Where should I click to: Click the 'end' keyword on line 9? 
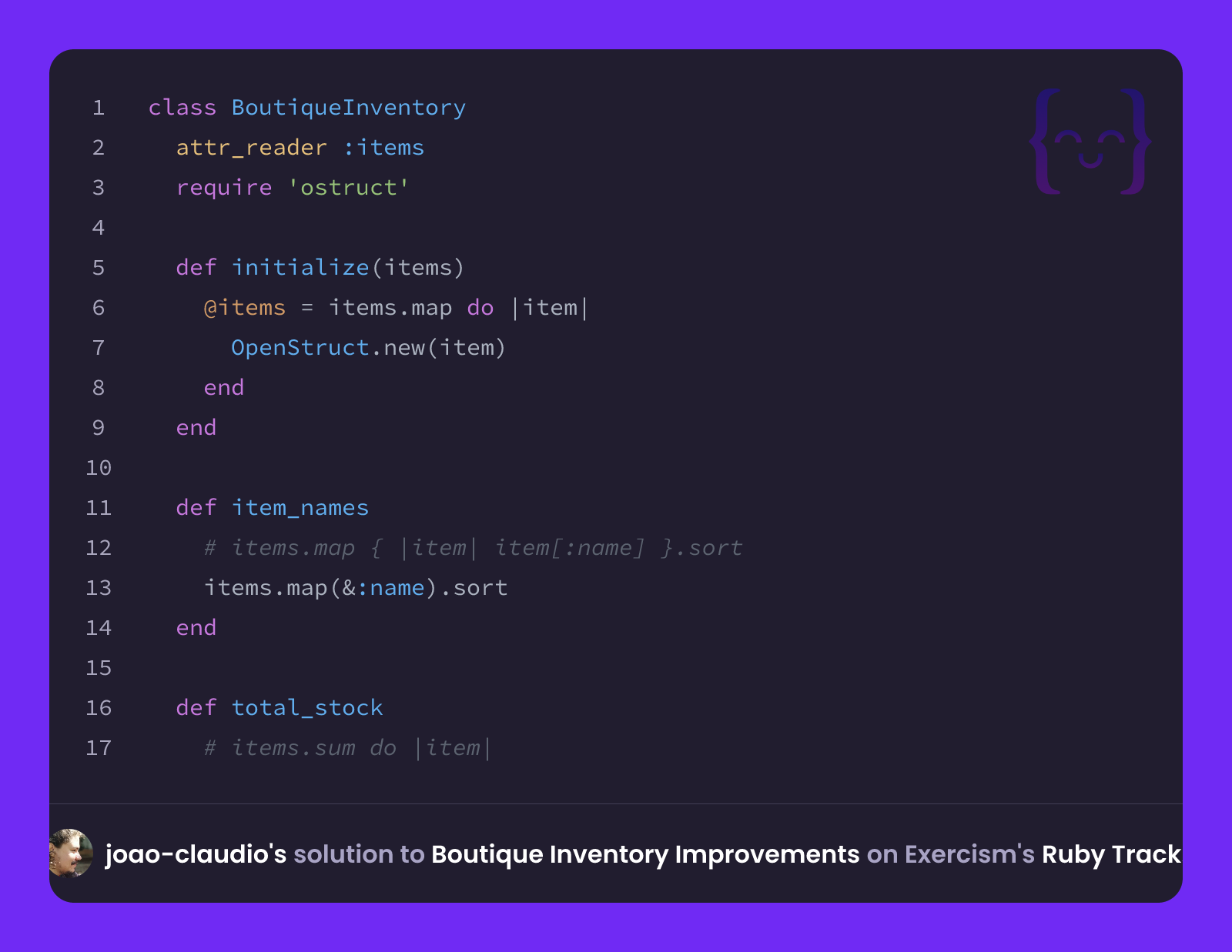(x=196, y=428)
